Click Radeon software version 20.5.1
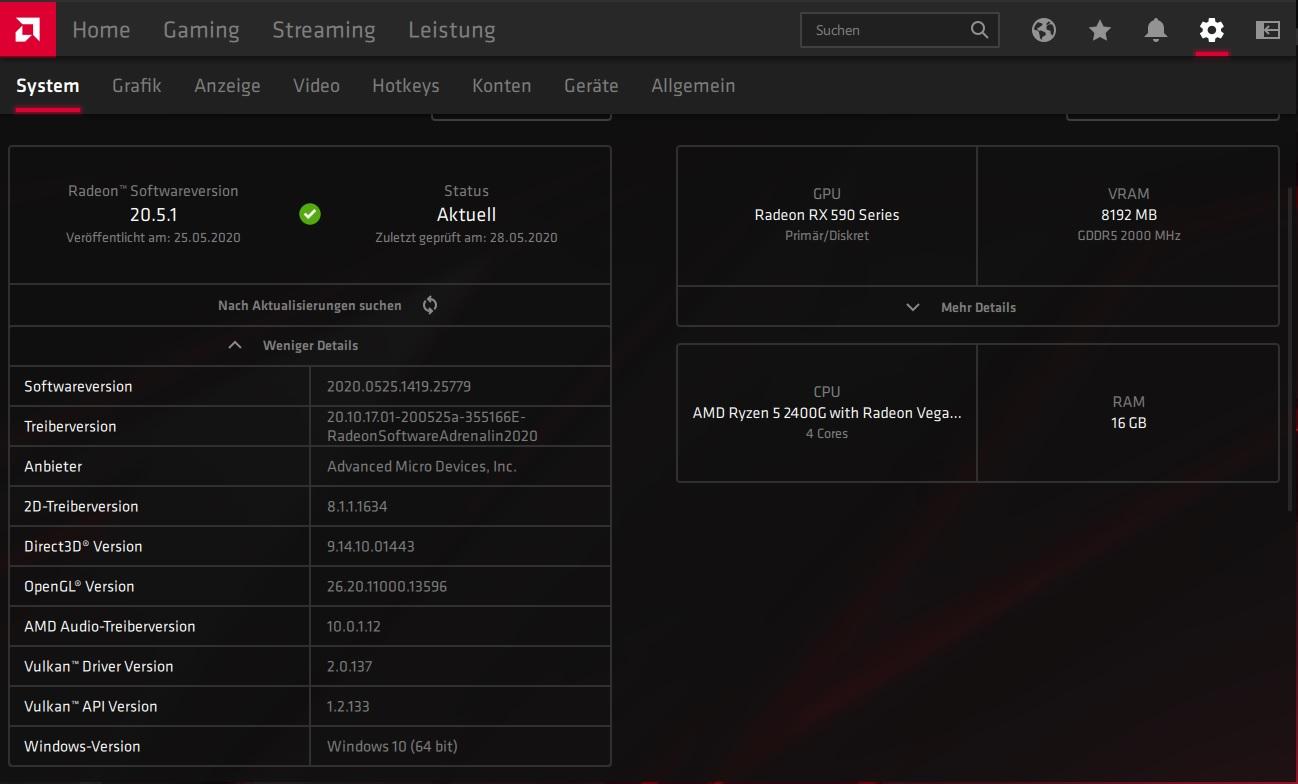Image resolution: width=1298 pixels, height=784 pixels. tap(153, 214)
